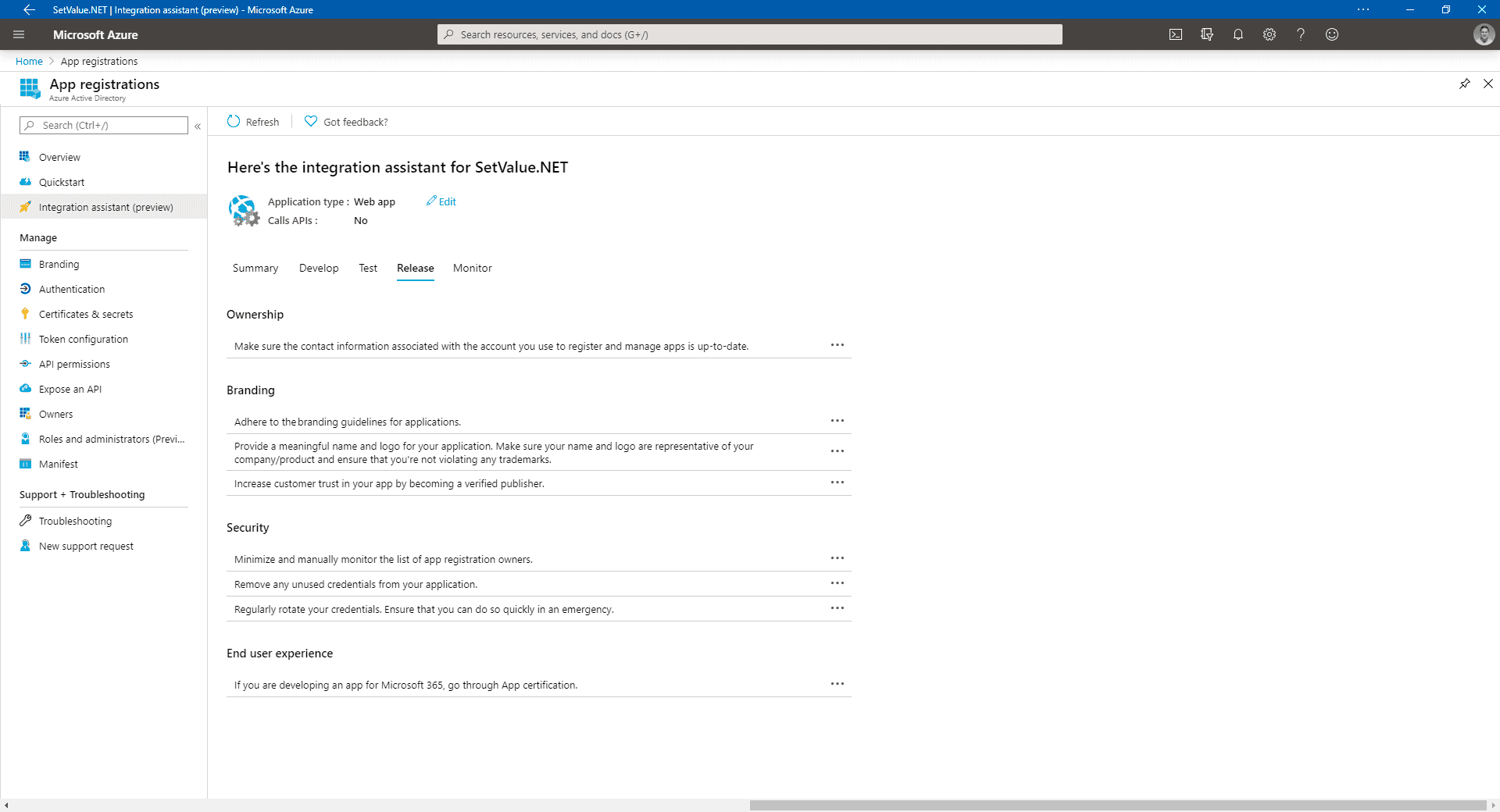Viewport: 1500px width, 812px height.
Task: Switch to the Test tab
Action: point(368,268)
